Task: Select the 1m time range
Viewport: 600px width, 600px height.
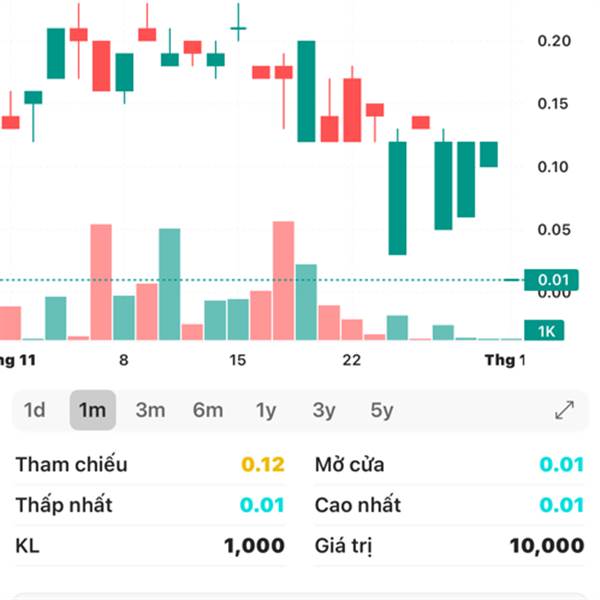Action: click(x=92, y=410)
